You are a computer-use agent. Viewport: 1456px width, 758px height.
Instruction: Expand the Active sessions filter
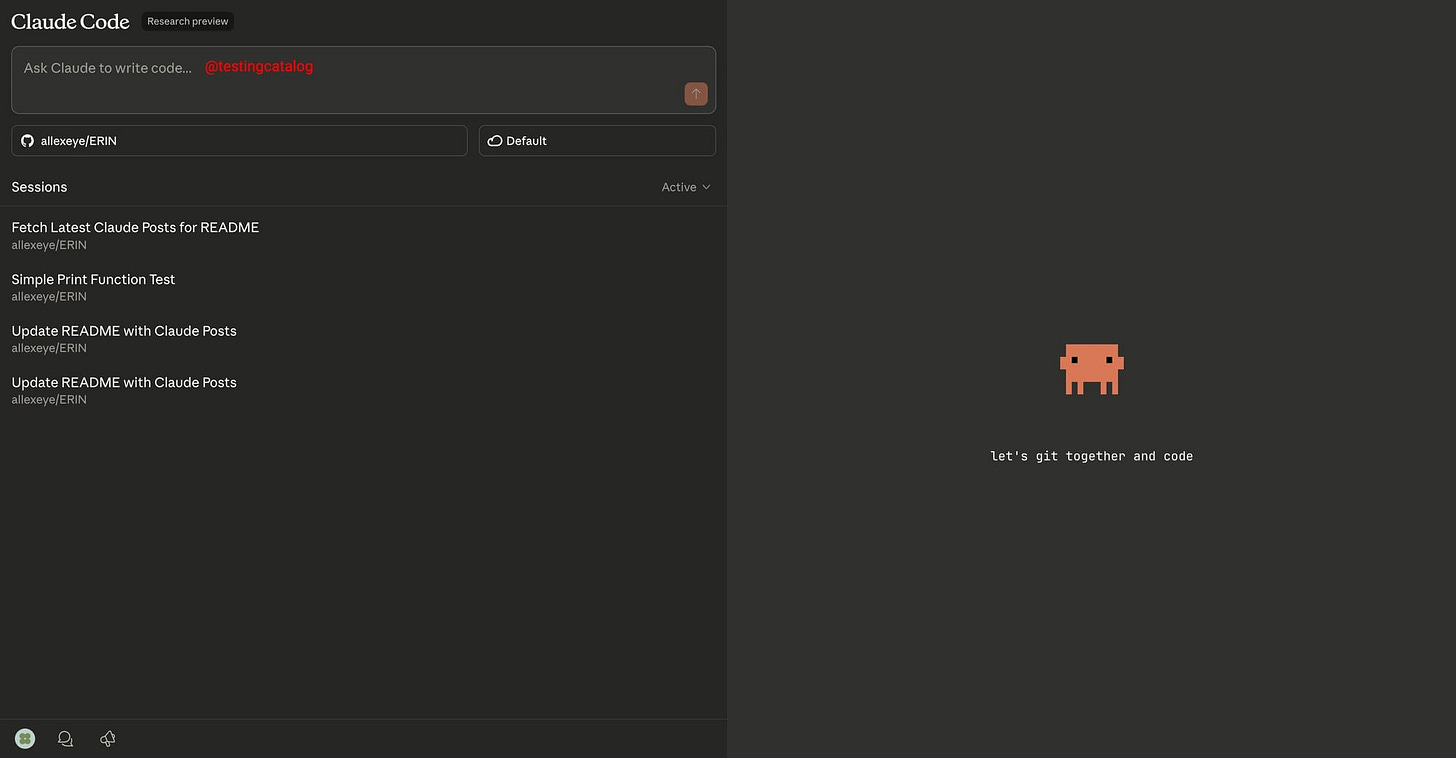pos(686,187)
